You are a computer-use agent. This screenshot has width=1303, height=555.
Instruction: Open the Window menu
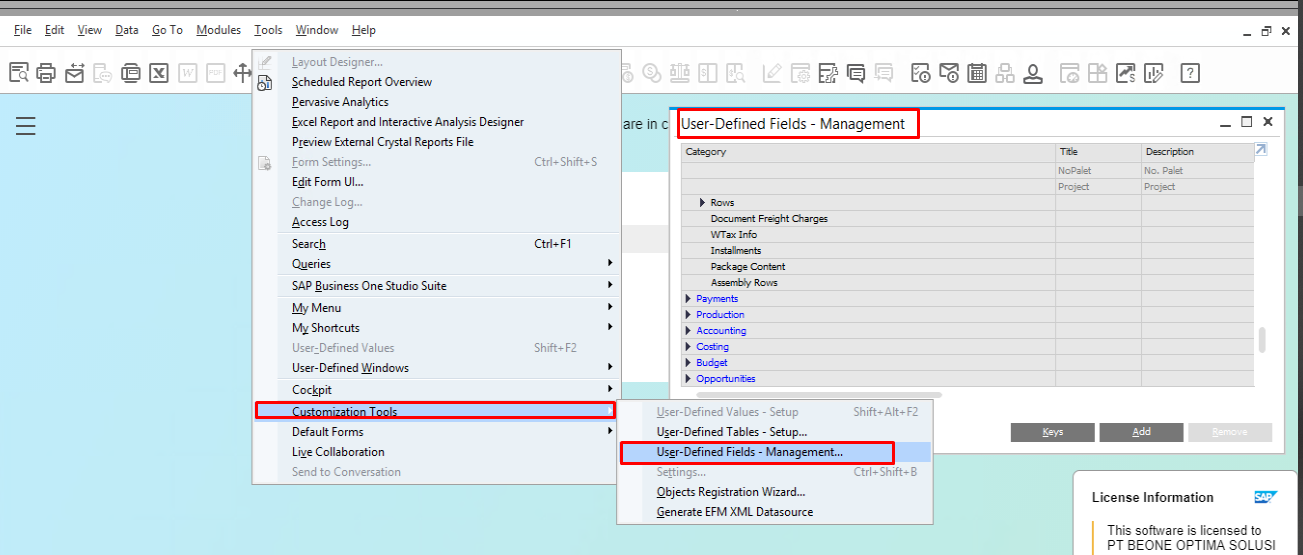[317, 30]
